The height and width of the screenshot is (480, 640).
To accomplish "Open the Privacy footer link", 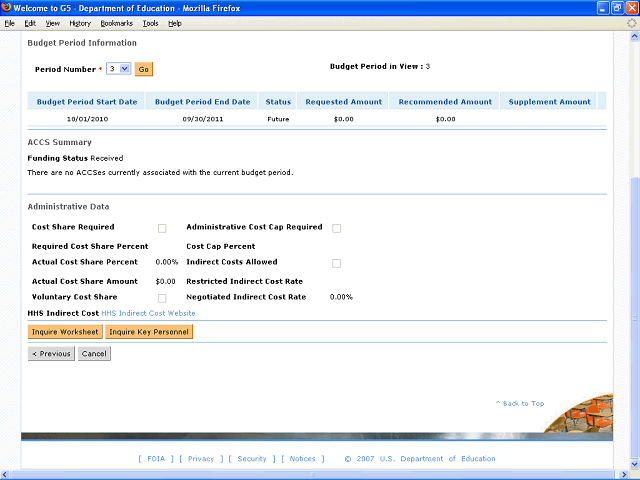I will pos(201,459).
